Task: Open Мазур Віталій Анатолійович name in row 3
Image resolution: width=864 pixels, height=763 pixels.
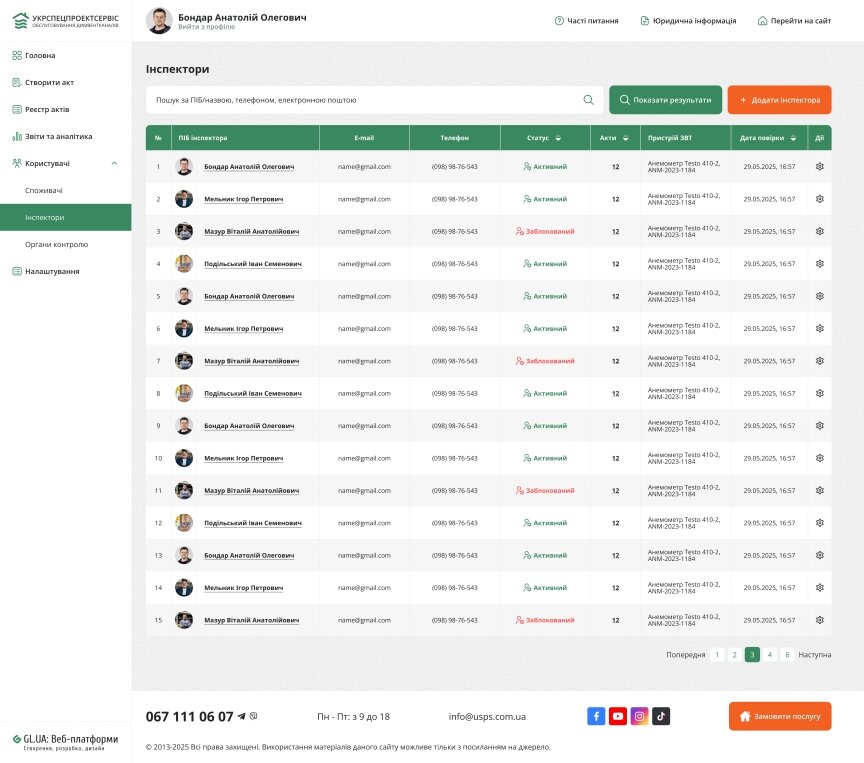Action: click(x=251, y=231)
